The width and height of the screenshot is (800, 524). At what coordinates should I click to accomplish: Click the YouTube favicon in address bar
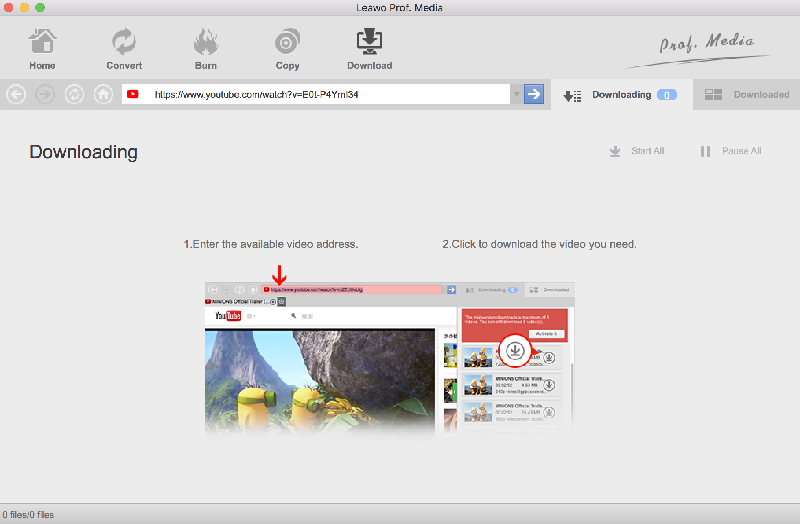133,94
